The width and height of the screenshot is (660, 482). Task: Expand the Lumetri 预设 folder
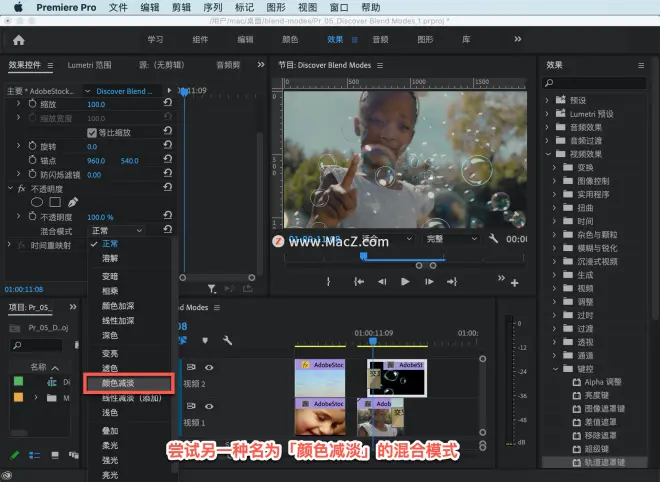click(x=547, y=114)
